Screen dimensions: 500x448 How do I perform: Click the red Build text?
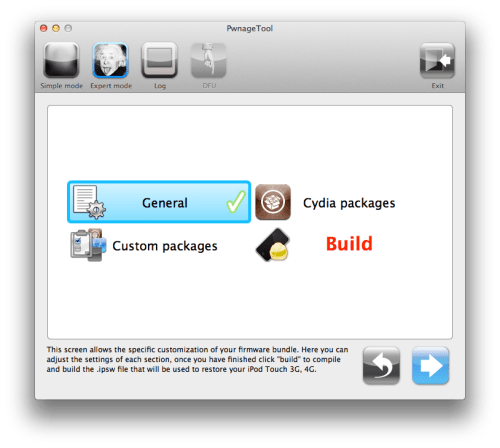tap(349, 244)
